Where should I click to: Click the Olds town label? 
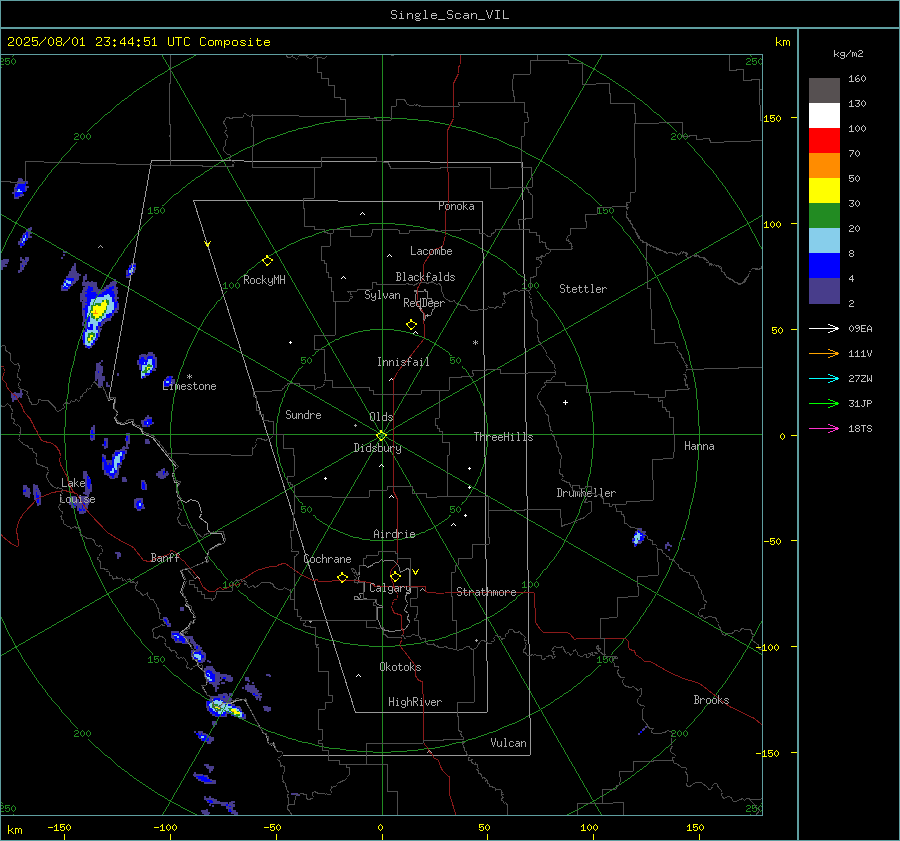[381, 417]
